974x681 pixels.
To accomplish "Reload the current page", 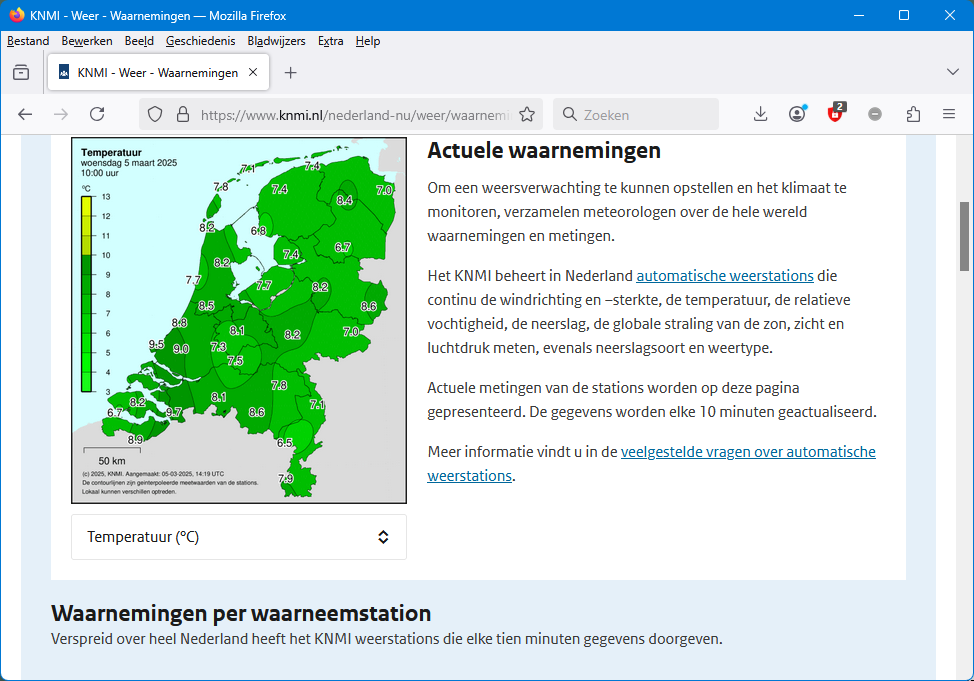I will pos(97,114).
